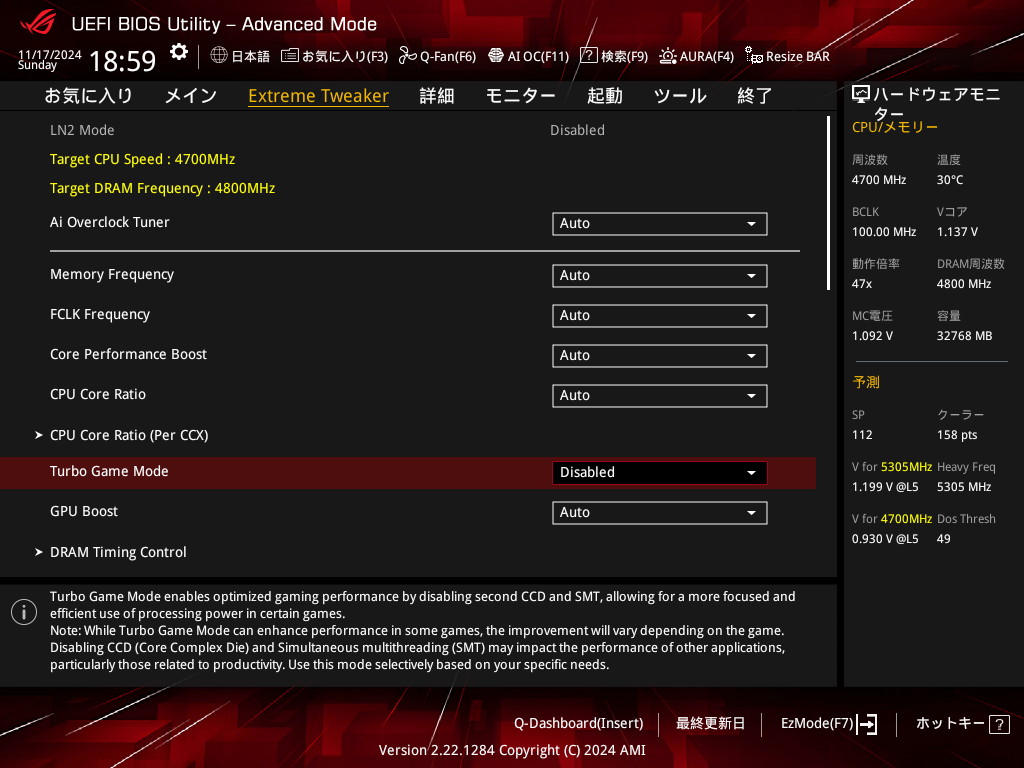Open Memory Frequency dropdown
The image size is (1024, 768).
(x=660, y=276)
